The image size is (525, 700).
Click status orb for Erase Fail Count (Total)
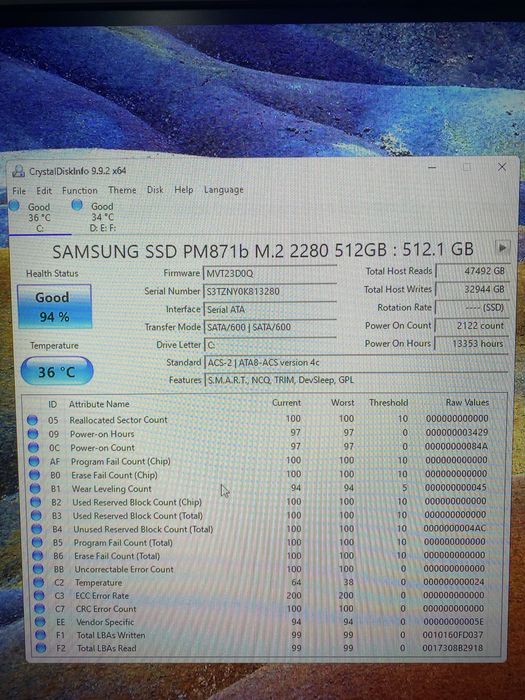pyautogui.click(x=38, y=556)
